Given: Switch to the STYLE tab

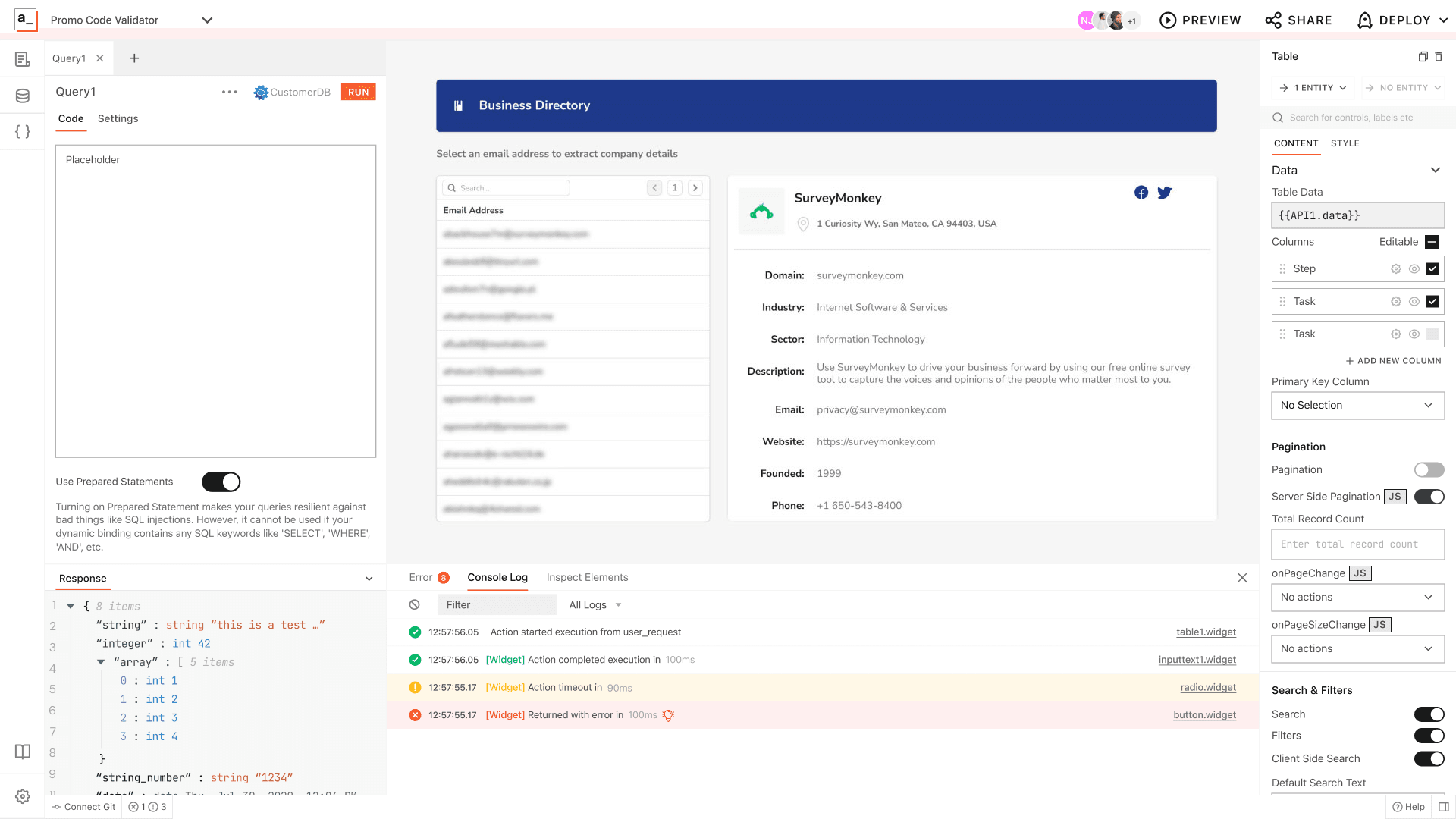Looking at the screenshot, I should [x=1345, y=143].
